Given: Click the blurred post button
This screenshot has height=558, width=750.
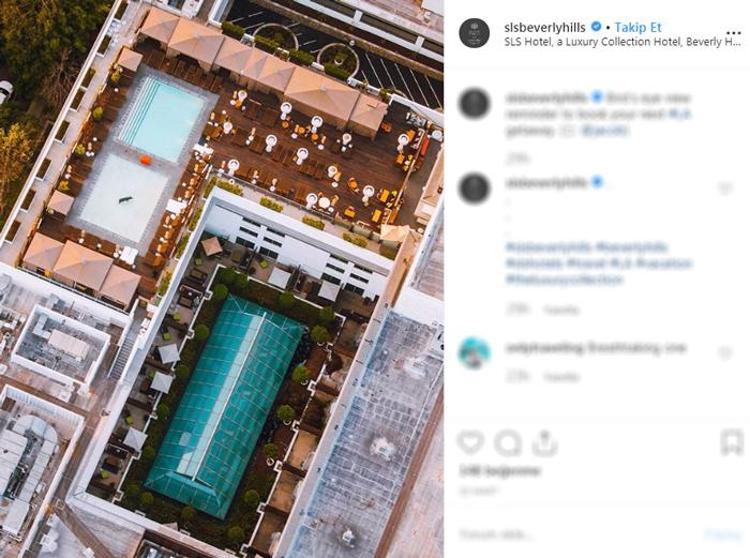Looking at the screenshot, I should click(x=722, y=534).
